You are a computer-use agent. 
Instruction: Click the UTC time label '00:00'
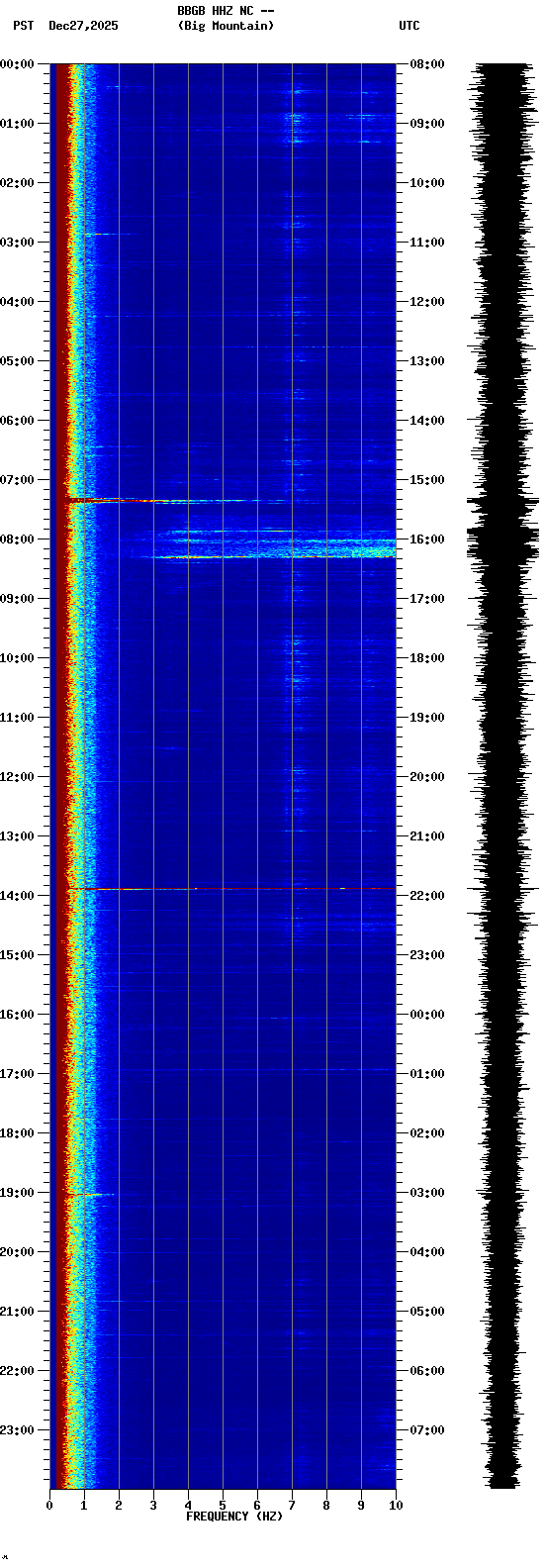pos(427,1015)
